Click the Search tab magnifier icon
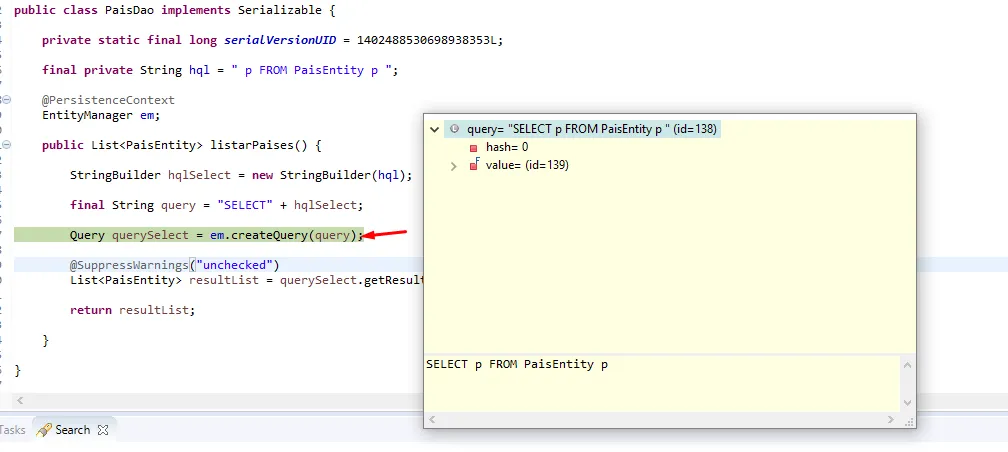This screenshot has width=1008, height=452. [x=44, y=430]
